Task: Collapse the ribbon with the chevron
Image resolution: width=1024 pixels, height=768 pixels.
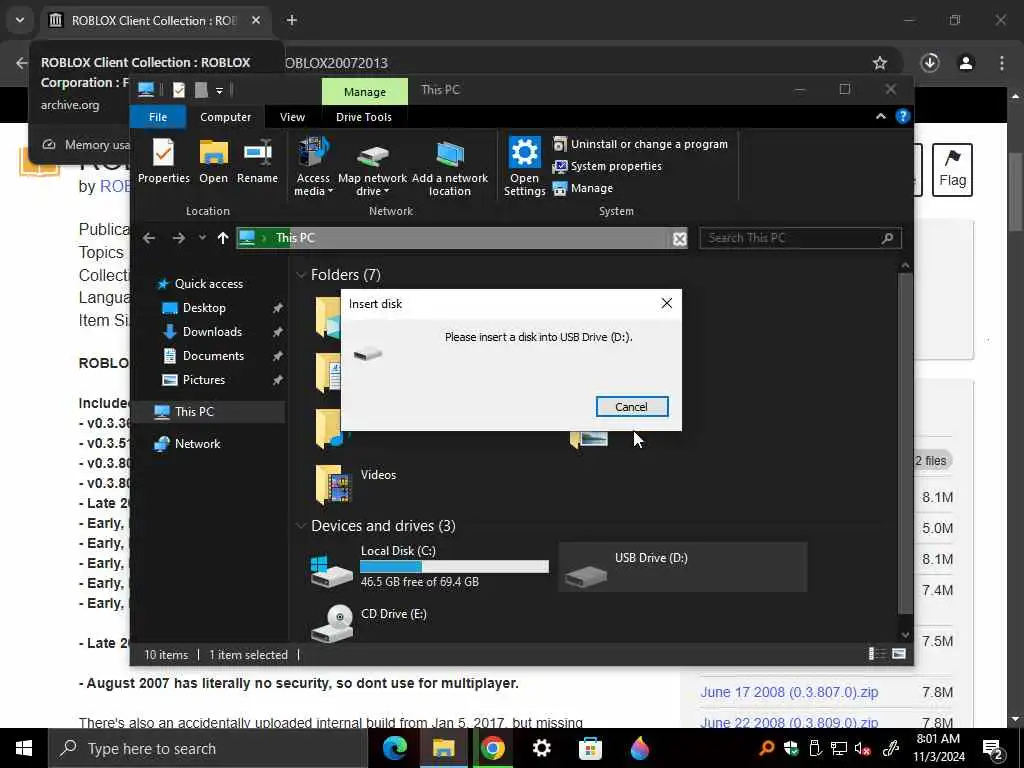Action: pyautogui.click(x=880, y=116)
